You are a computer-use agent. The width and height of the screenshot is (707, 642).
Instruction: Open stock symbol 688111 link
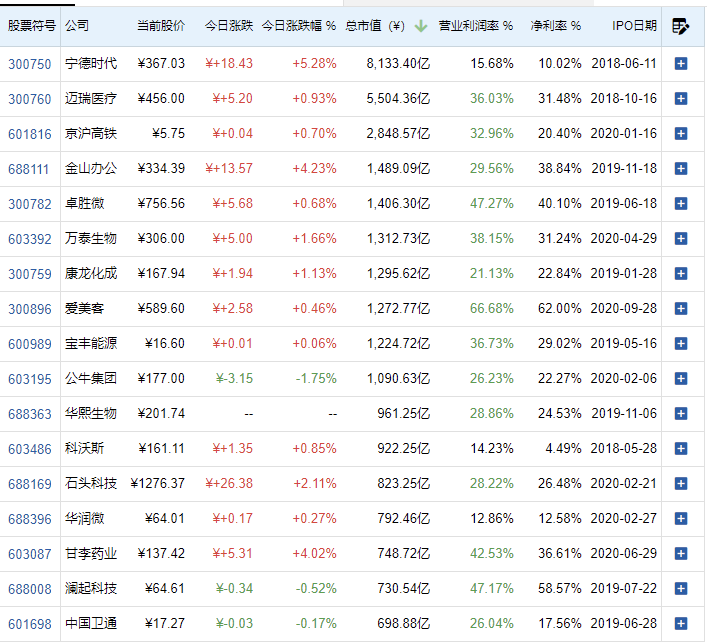(28, 169)
